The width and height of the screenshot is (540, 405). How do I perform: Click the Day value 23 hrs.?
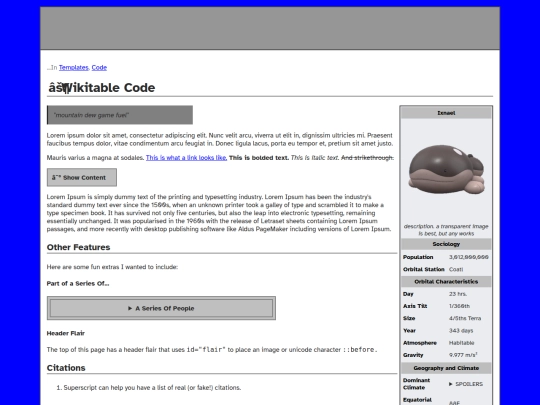[x=458, y=294]
